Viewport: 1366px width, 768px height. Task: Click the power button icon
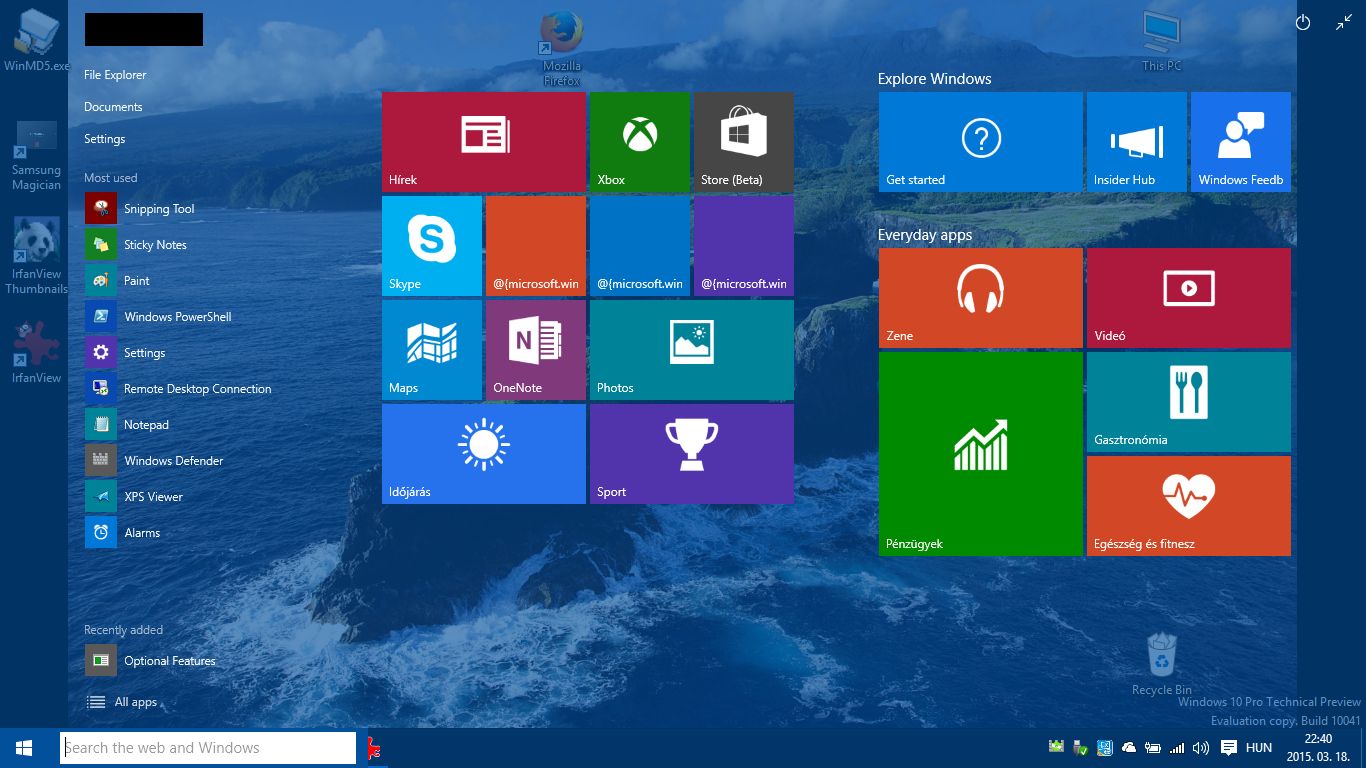(1302, 22)
